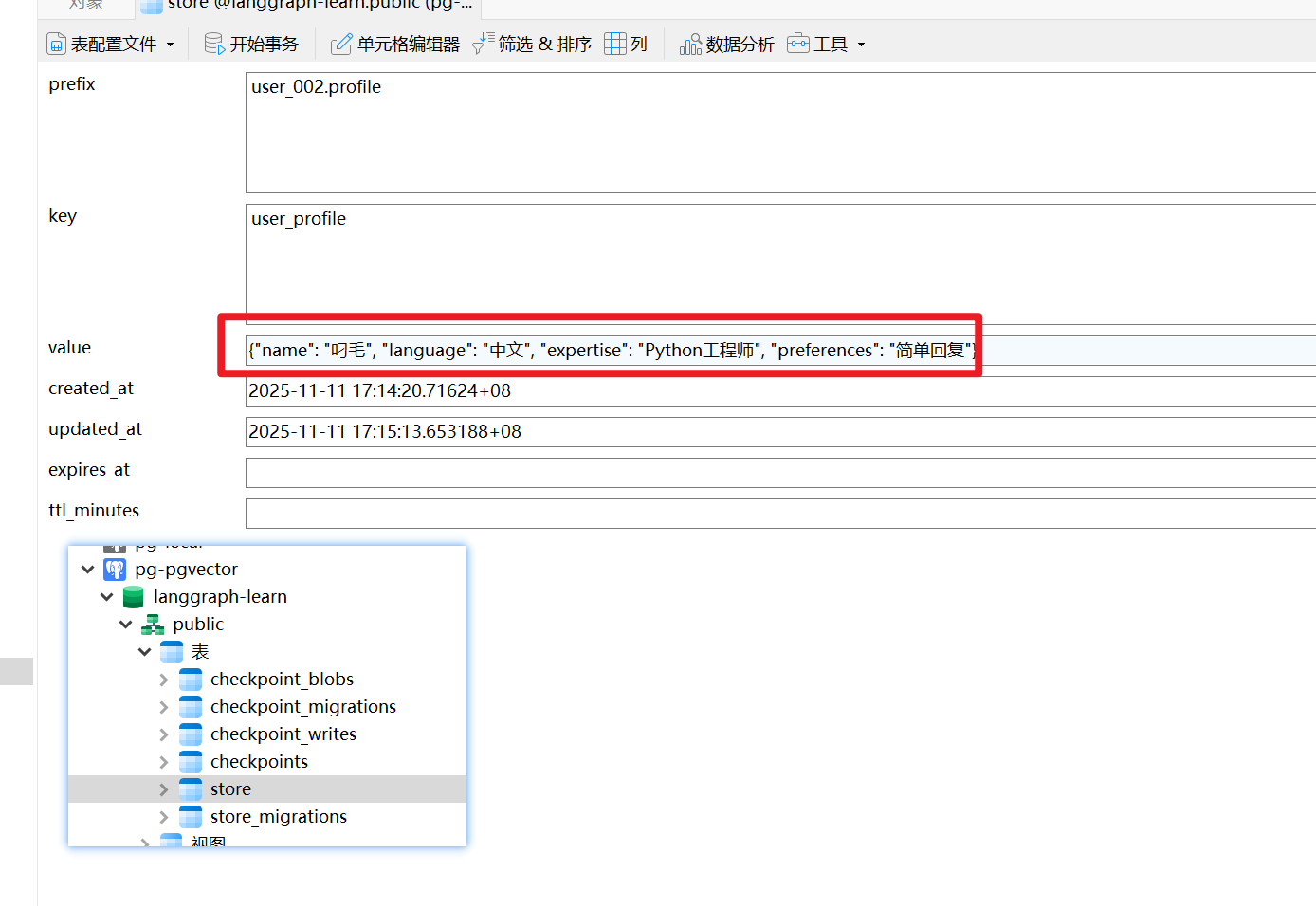
Task: Click the empty ttl_minutes field
Action: (780, 514)
